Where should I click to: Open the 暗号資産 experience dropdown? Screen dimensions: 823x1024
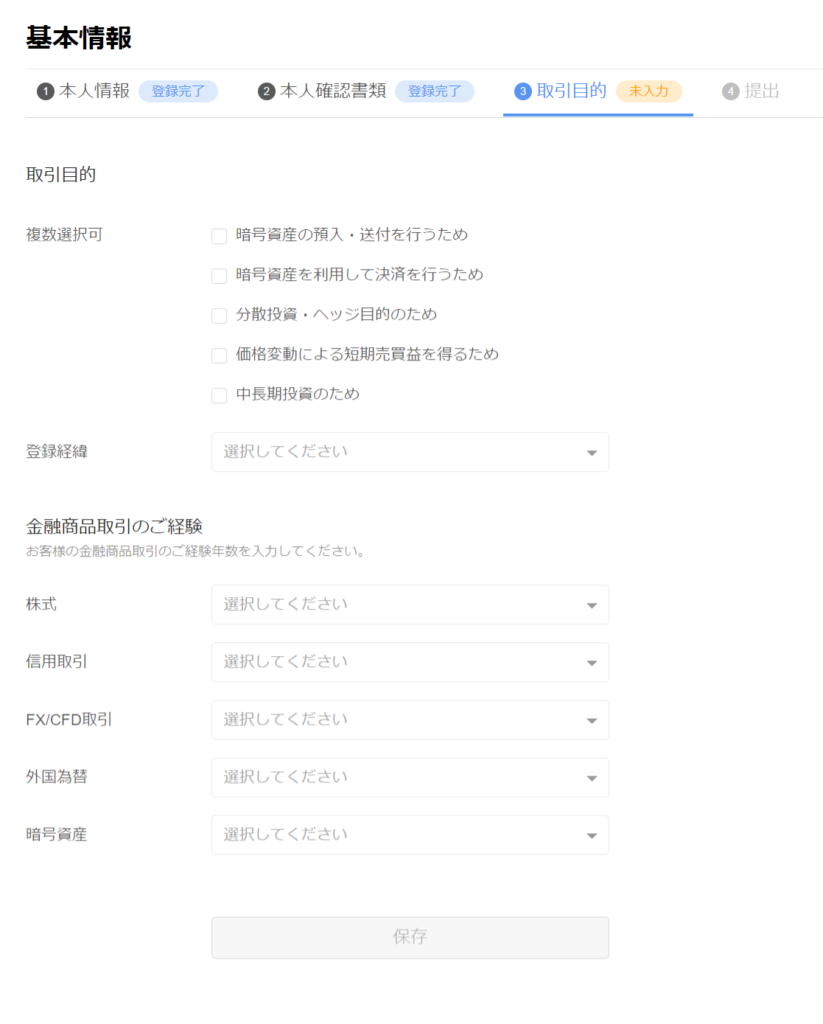pos(410,835)
